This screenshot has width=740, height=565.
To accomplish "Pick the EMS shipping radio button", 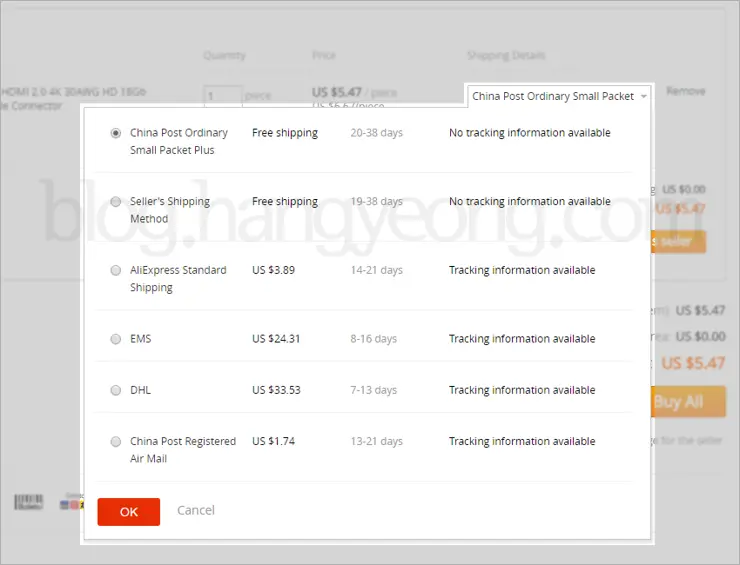I will point(116,339).
